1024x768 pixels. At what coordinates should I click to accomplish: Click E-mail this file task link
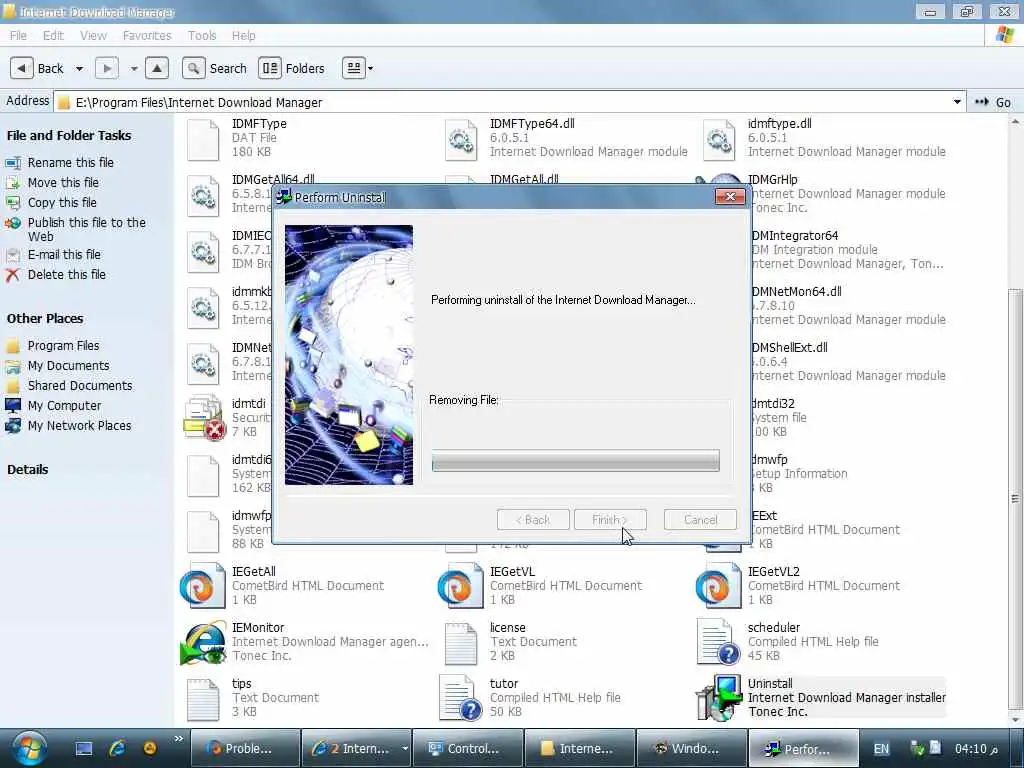[x=64, y=255]
